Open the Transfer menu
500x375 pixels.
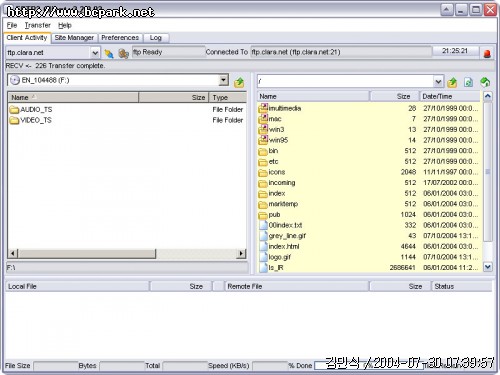pos(38,25)
